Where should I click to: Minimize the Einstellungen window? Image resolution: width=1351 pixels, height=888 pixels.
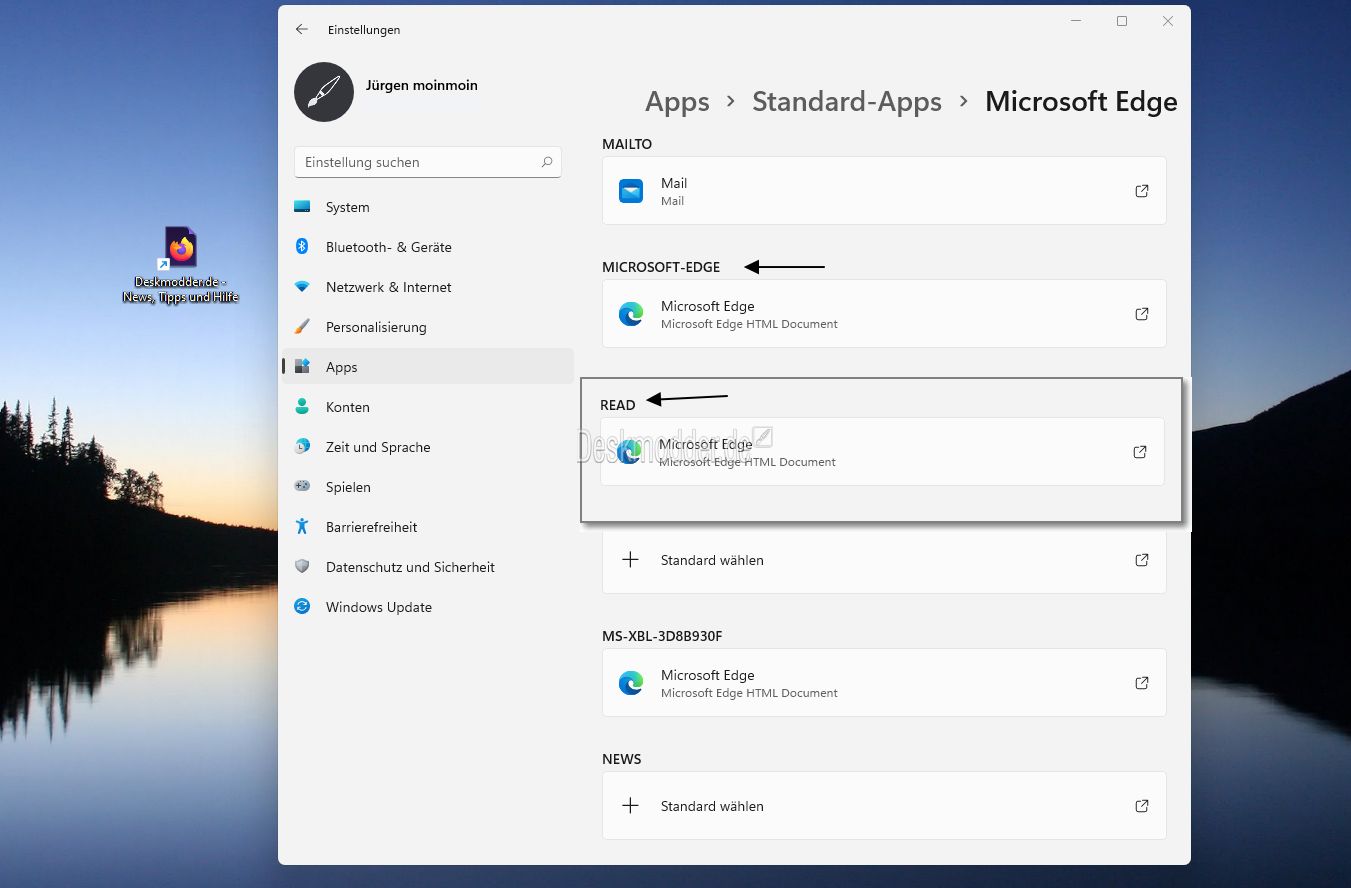point(1076,21)
